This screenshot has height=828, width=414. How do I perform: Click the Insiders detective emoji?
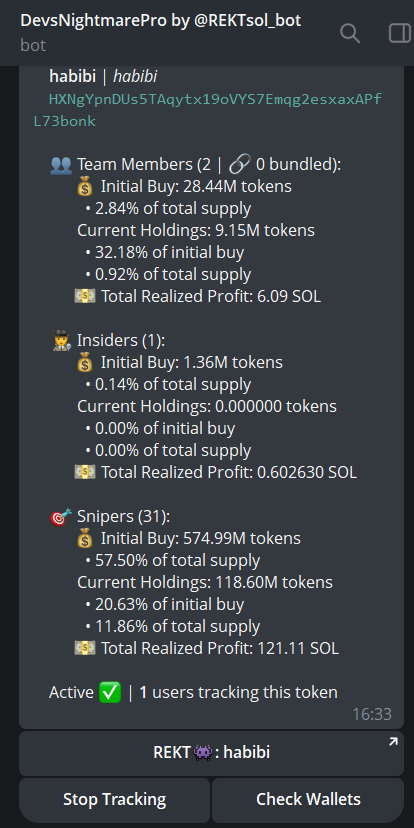61,341
